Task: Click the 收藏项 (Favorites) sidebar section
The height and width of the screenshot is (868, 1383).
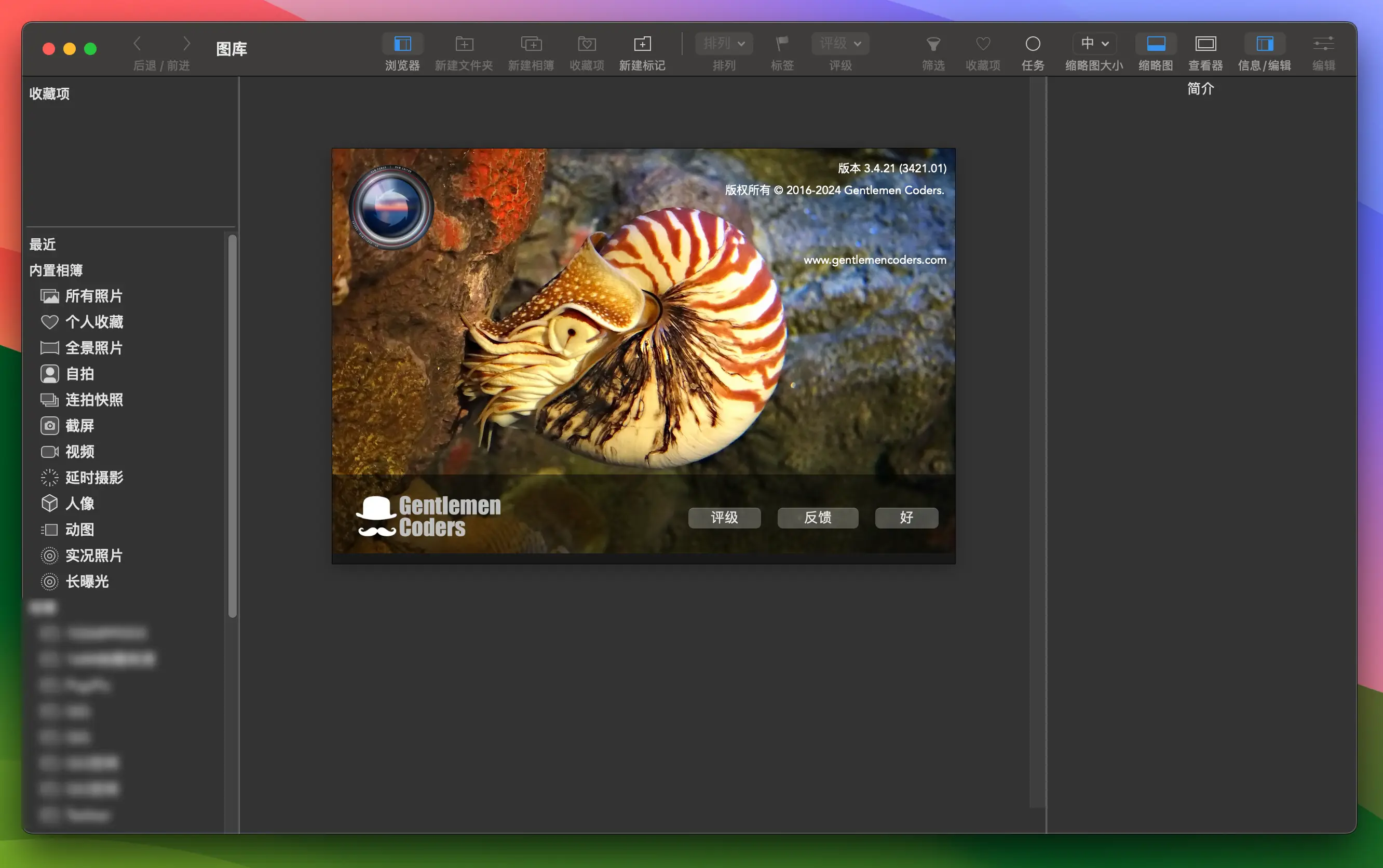Action: pos(49,93)
